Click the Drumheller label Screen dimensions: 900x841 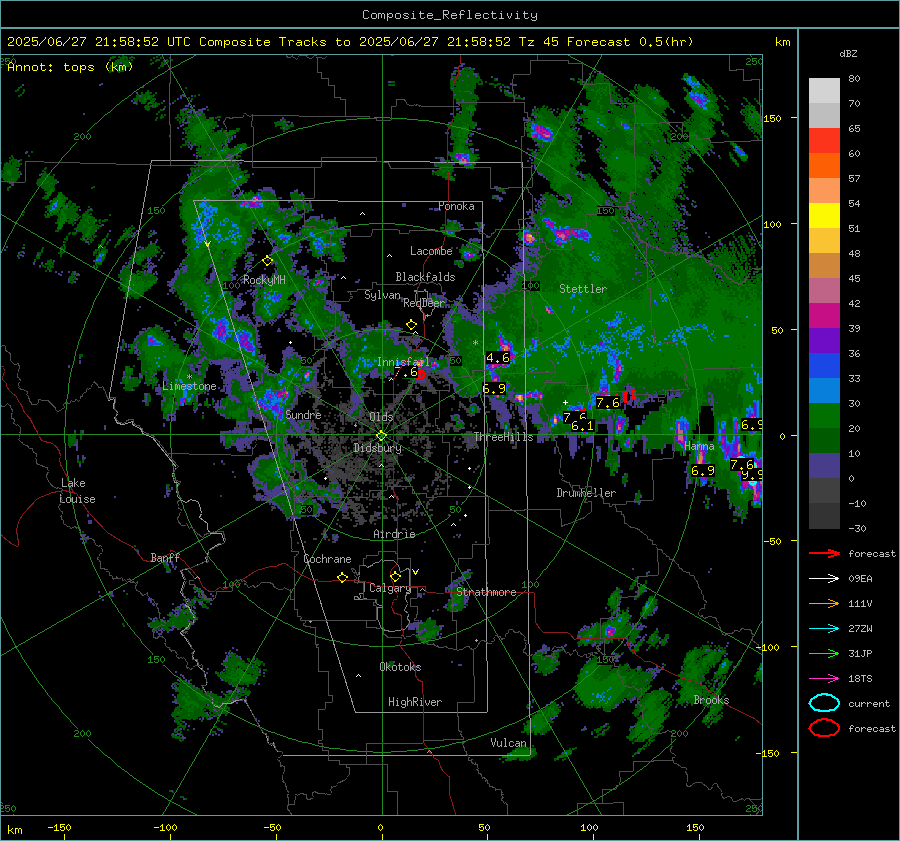coord(586,493)
